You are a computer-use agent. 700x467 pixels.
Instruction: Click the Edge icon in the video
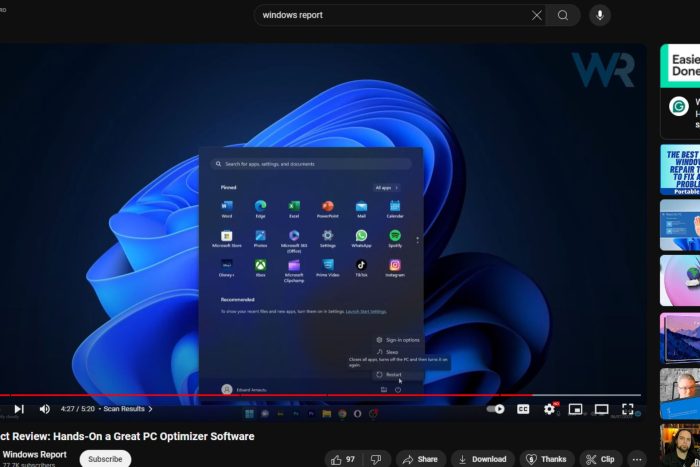coord(260,208)
